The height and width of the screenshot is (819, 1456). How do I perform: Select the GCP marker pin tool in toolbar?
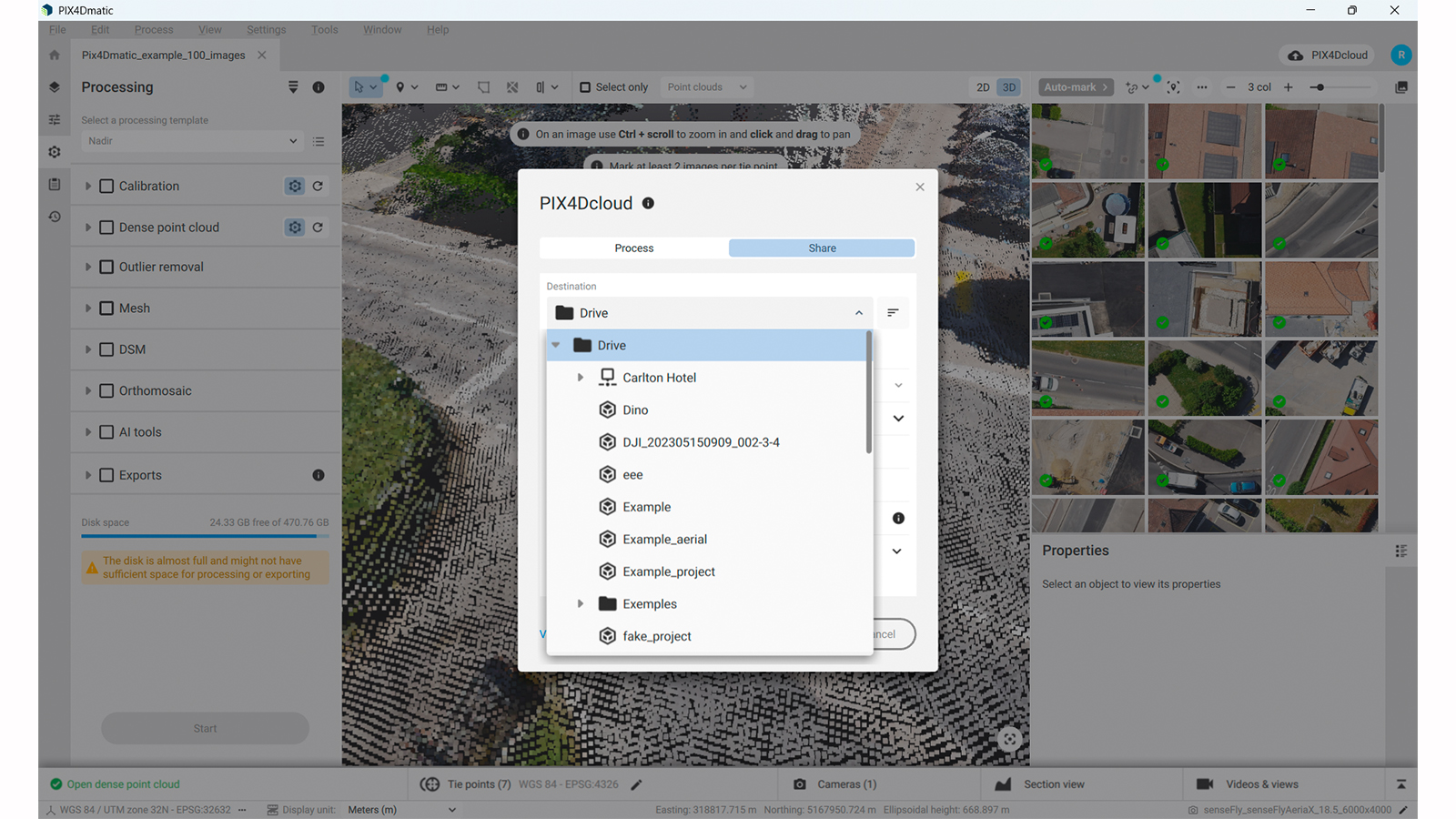(401, 86)
